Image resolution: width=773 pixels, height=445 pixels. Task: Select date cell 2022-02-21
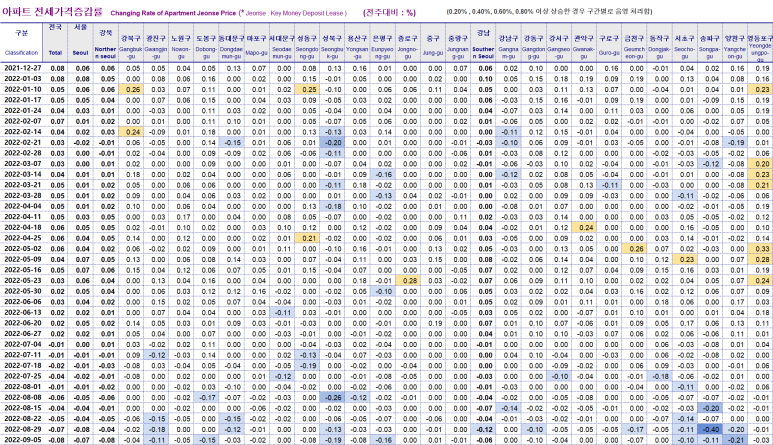22,142
